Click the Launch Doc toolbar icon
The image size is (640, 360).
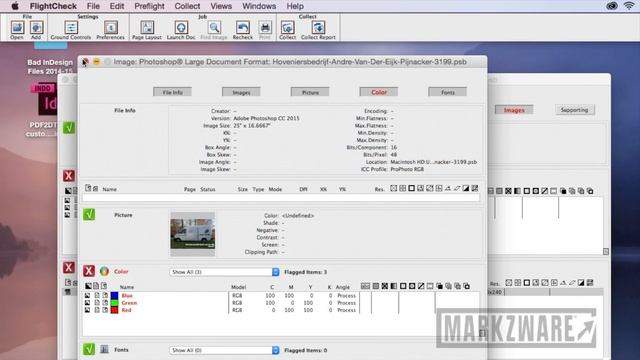181,28
